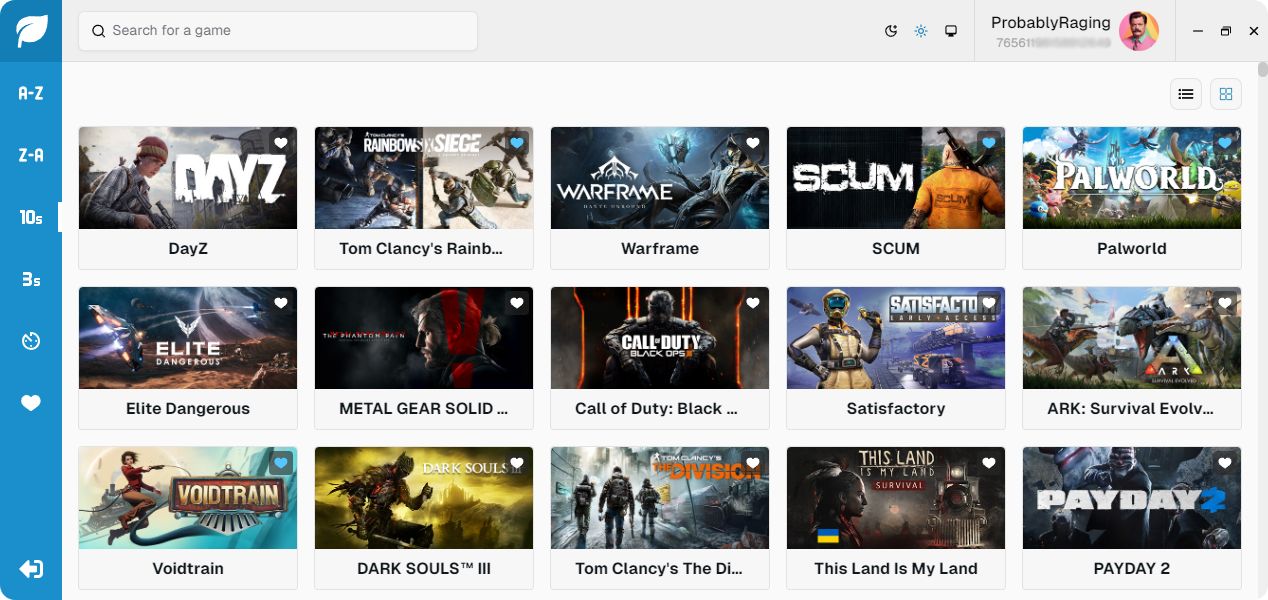Image resolution: width=1268 pixels, height=600 pixels.
Task: Toggle Call of Duty favorite heart
Action: [753, 303]
